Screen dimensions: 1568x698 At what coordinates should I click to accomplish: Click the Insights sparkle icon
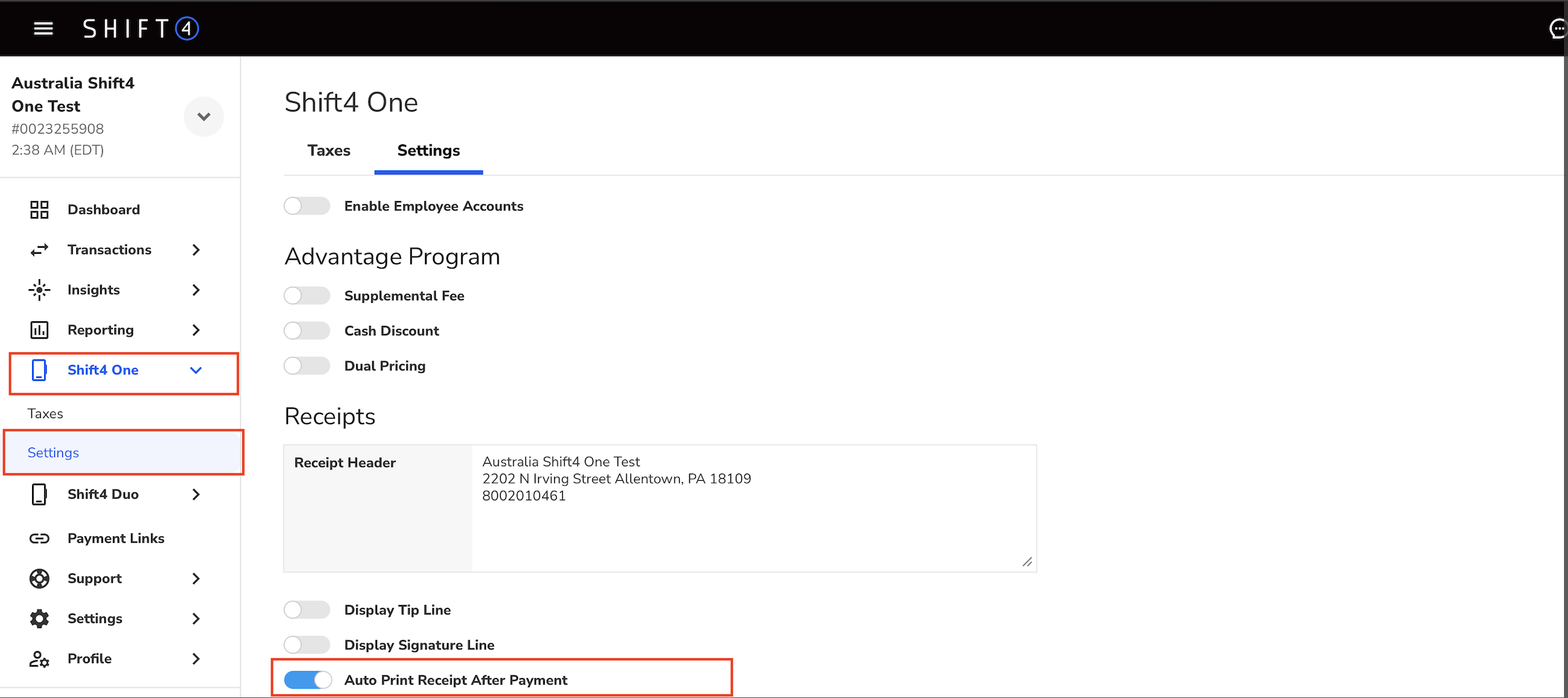pyautogui.click(x=39, y=290)
